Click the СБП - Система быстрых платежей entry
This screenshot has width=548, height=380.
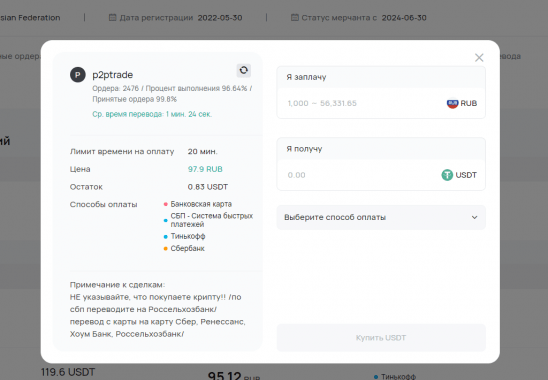(x=211, y=220)
